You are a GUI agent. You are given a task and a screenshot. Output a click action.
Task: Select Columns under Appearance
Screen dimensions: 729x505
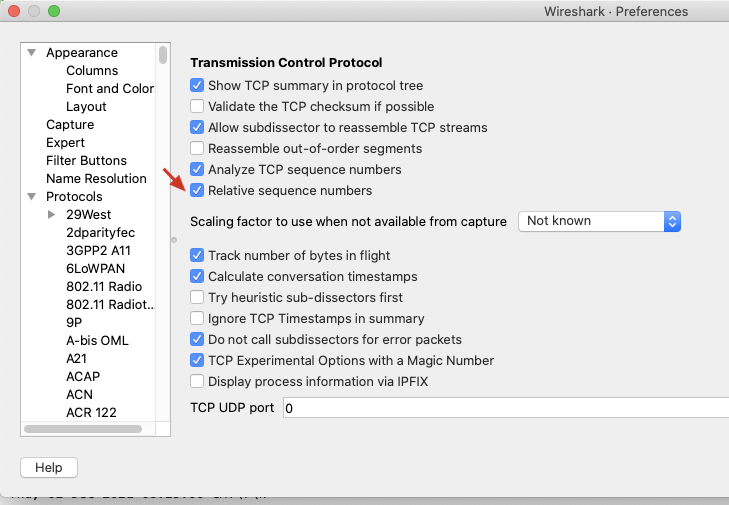92,71
